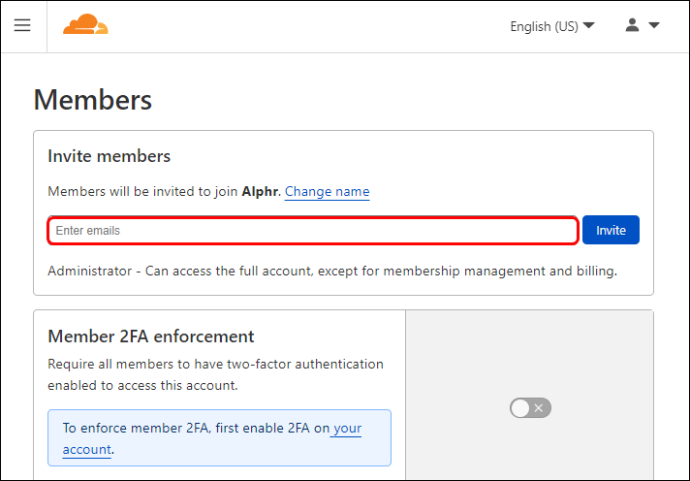Click the Invite members section title
This screenshot has height=481, width=690.
pos(109,156)
